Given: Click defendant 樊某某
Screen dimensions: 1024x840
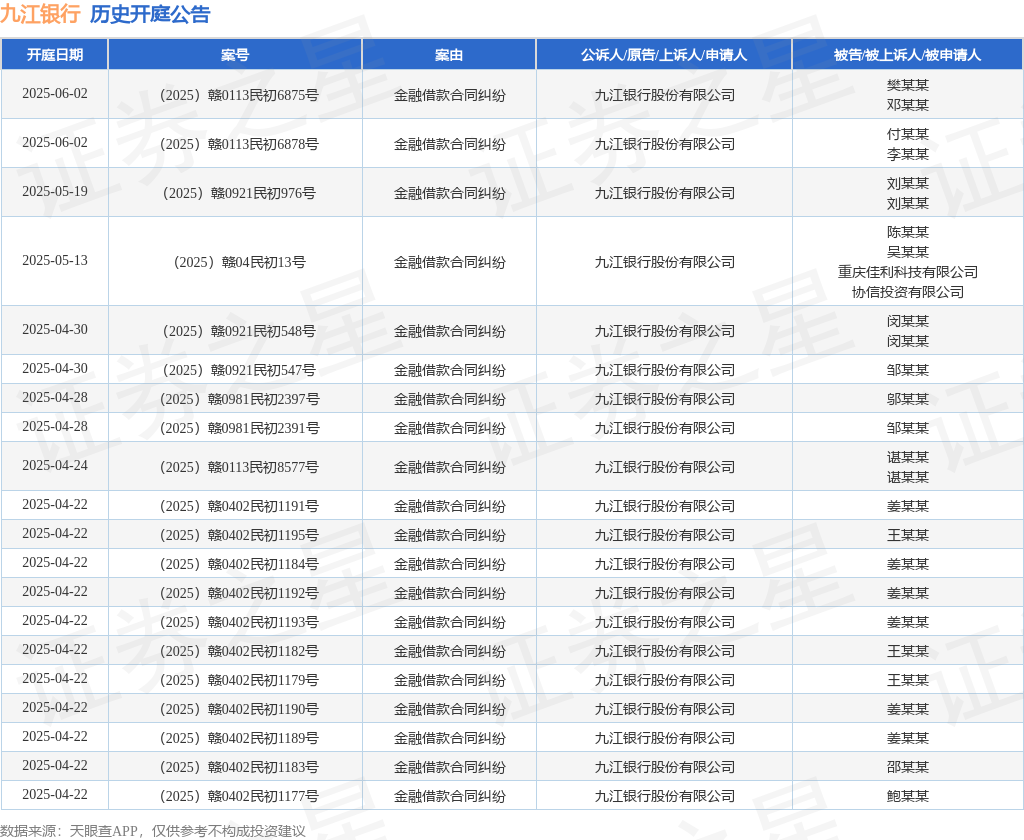Looking at the screenshot, I should click(908, 86).
